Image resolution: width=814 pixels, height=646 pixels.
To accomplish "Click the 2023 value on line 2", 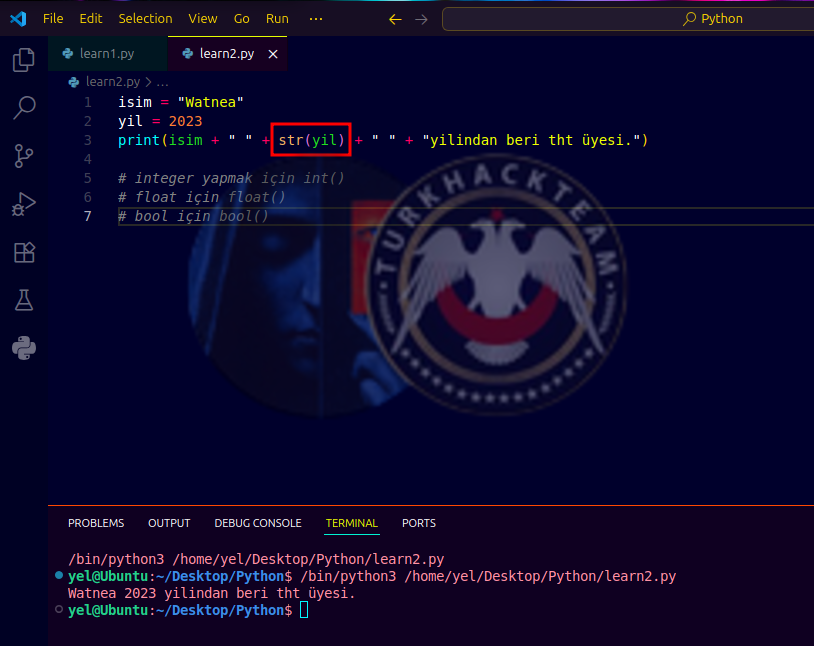I will click(185, 122).
